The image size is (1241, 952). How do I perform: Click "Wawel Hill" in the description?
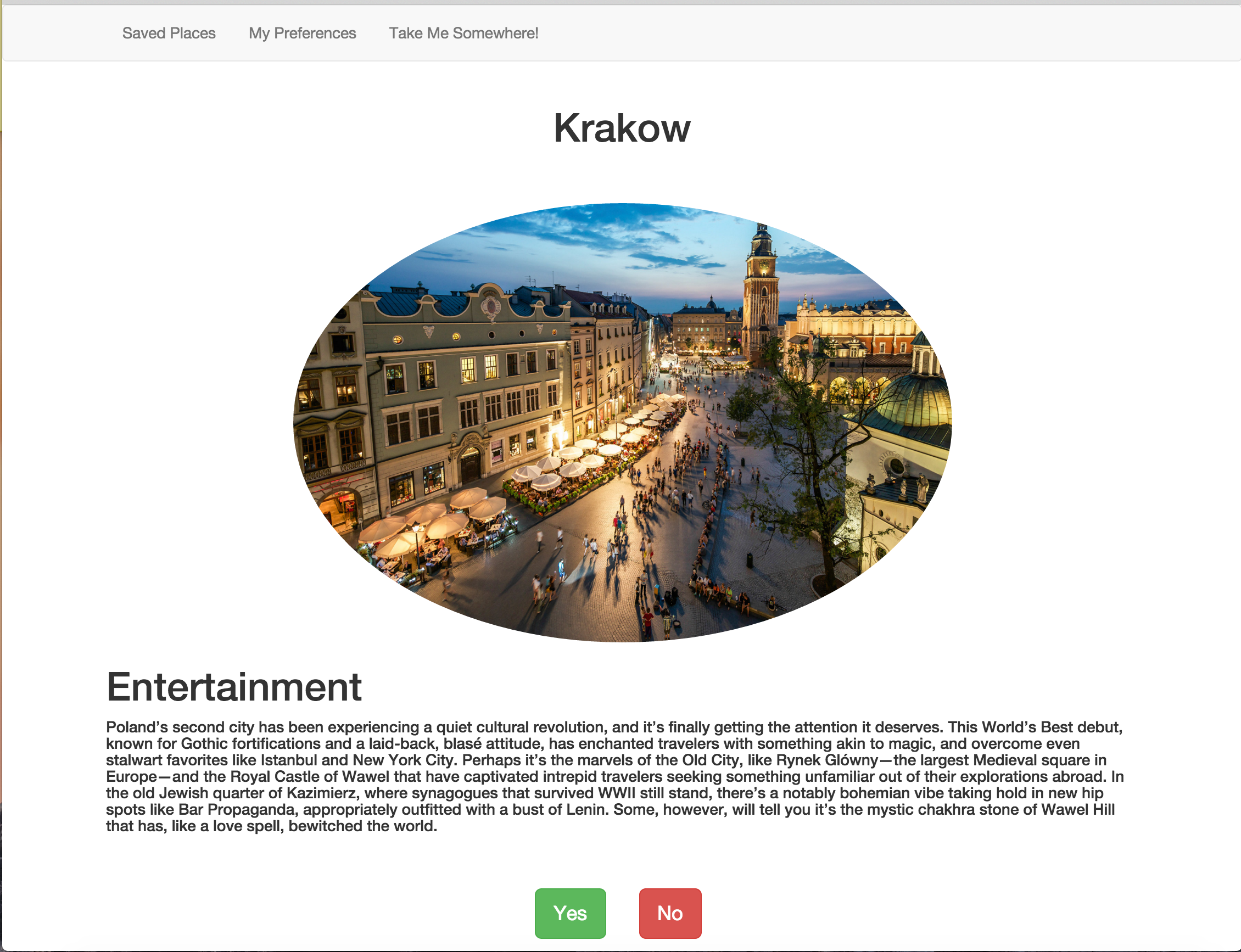(x=1077, y=809)
